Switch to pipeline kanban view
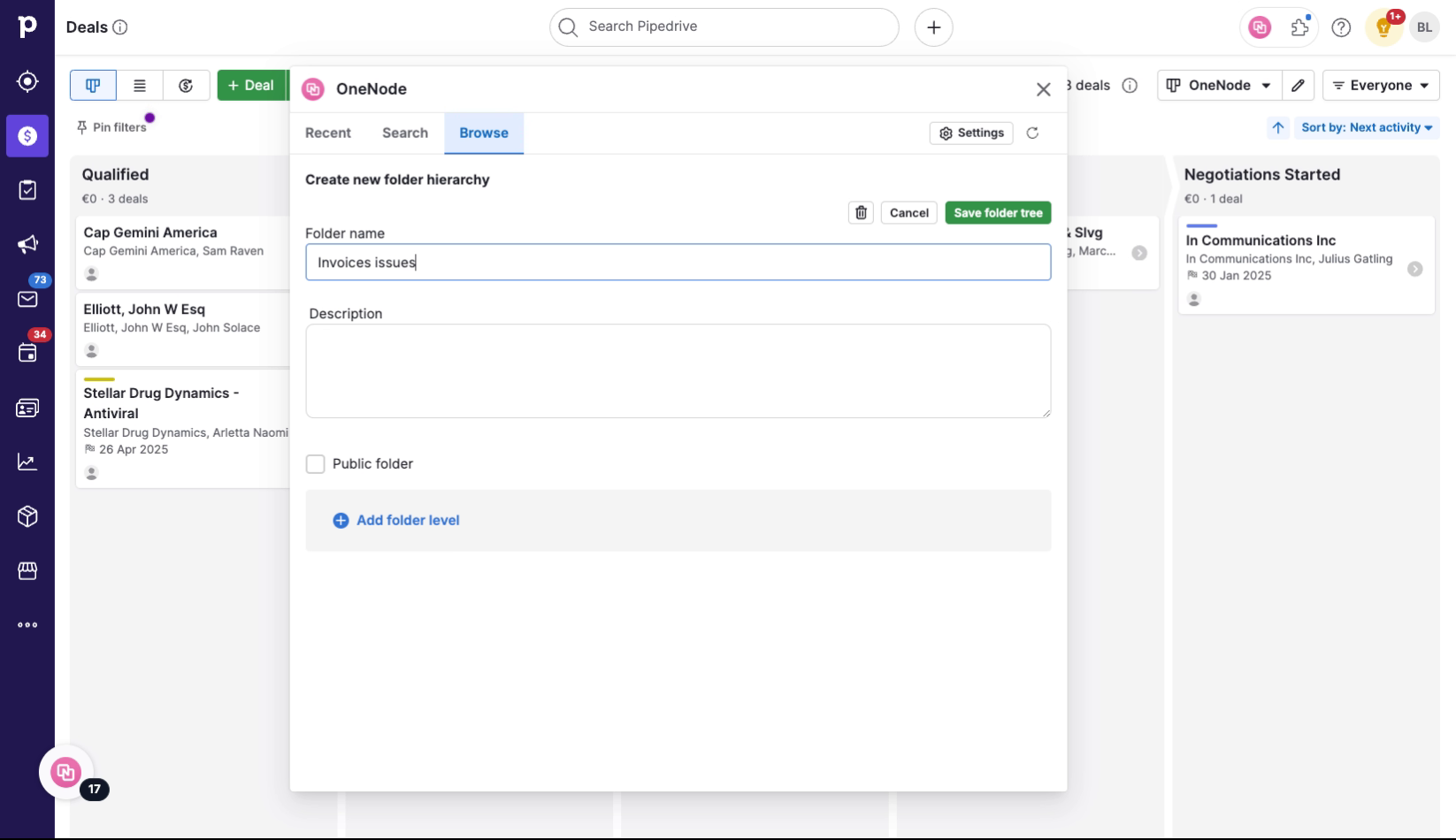Image resolution: width=1456 pixels, height=840 pixels. (x=93, y=86)
